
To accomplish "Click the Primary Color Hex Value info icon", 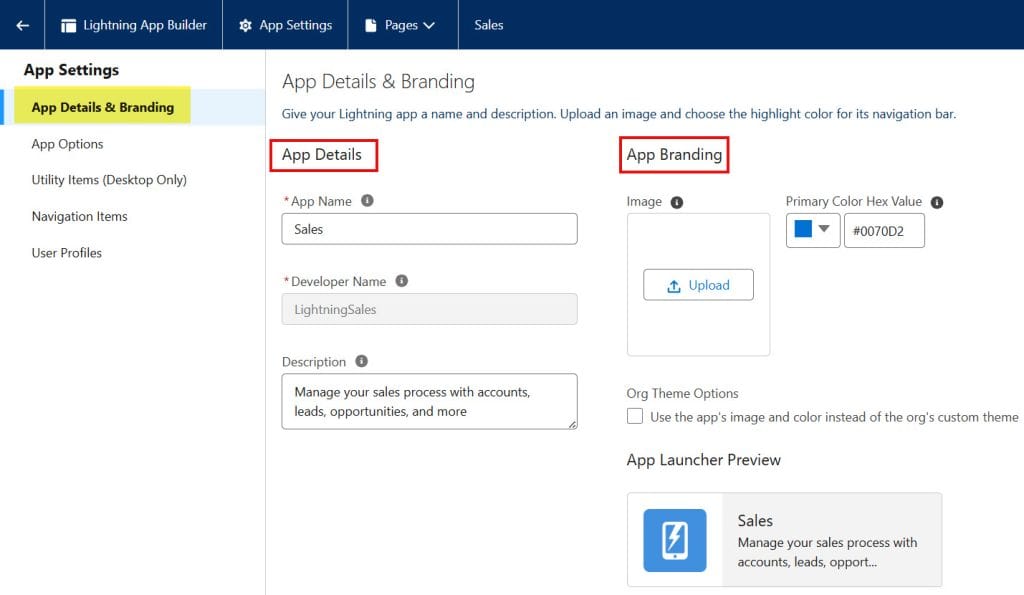I will 936,202.
